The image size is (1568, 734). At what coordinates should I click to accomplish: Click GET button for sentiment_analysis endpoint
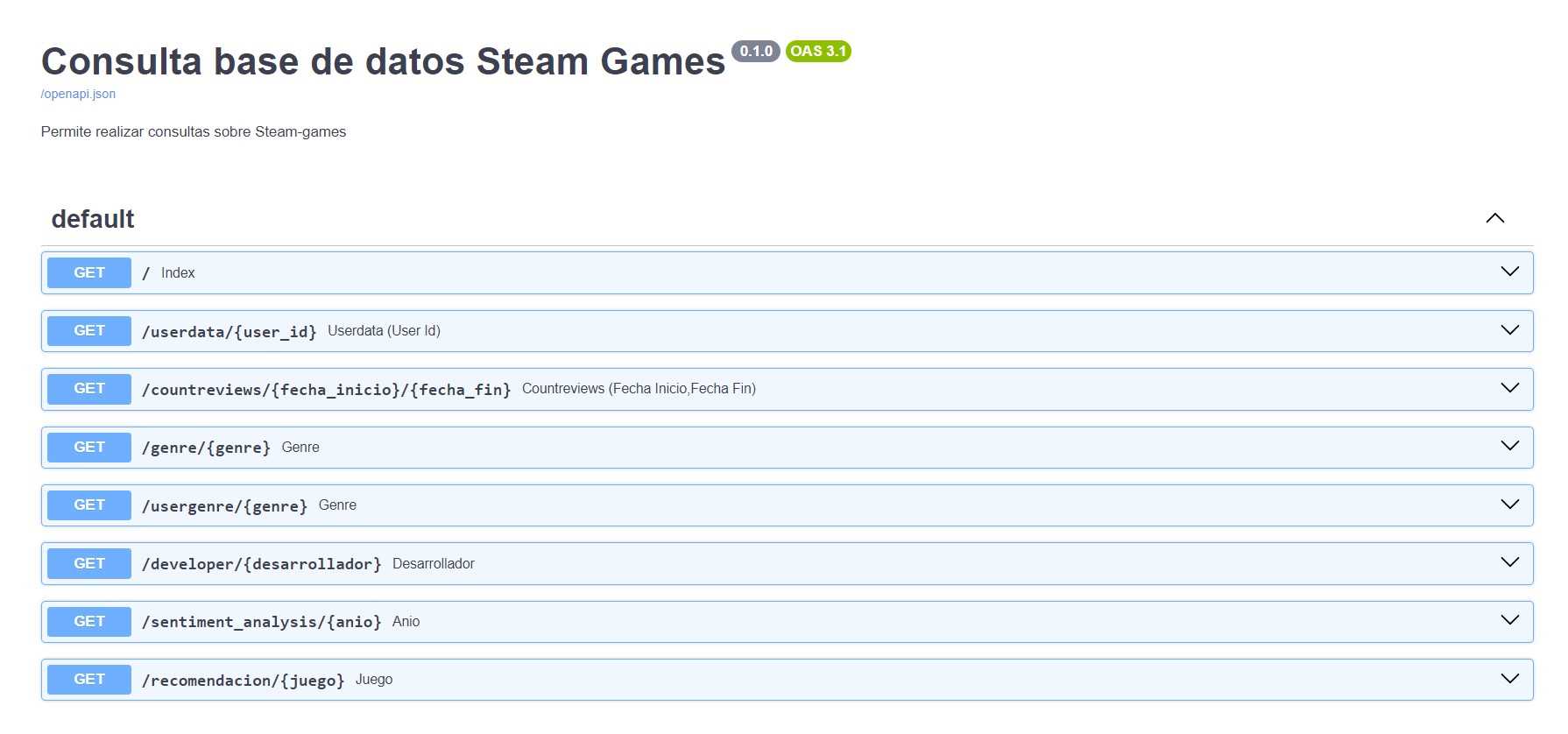pyautogui.click(x=89, y=622)
